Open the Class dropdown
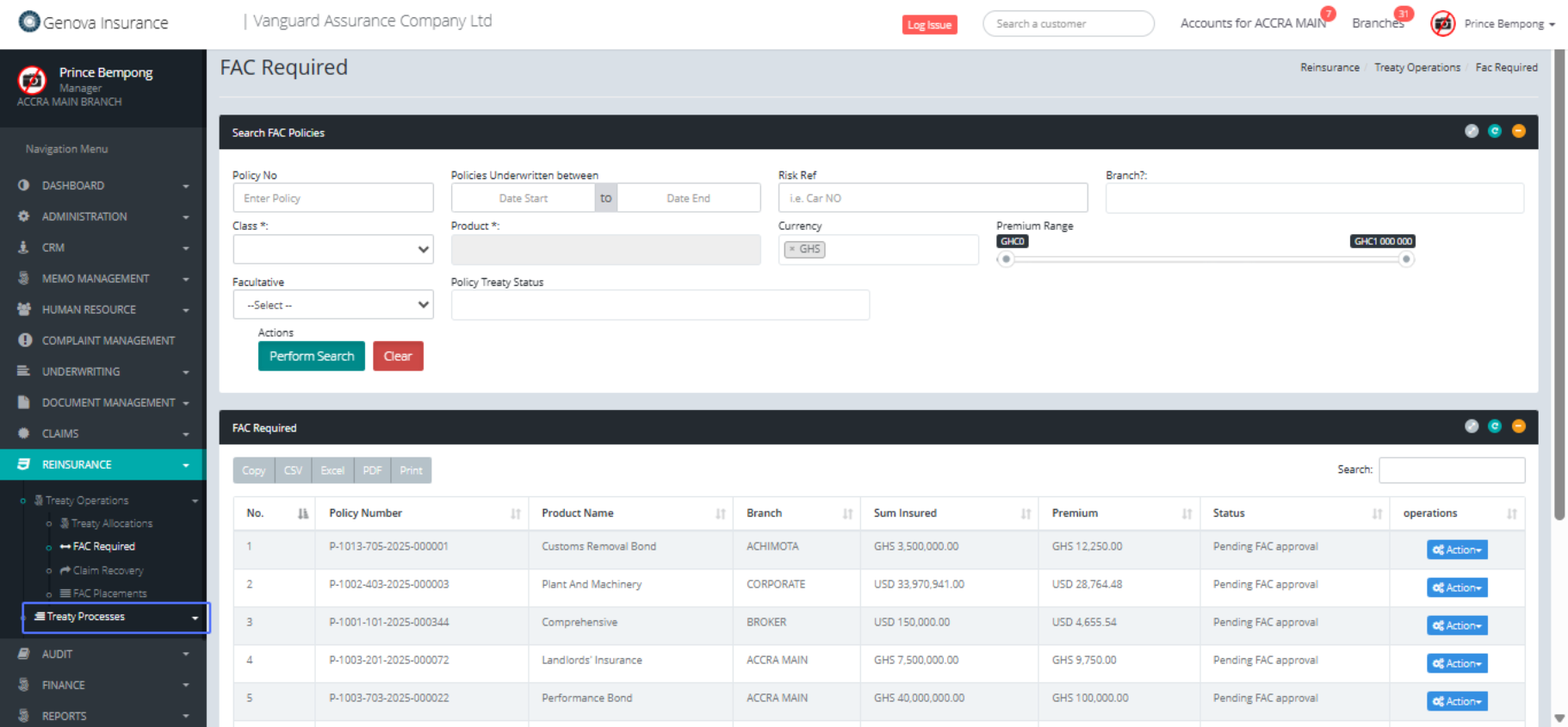 tap(332, 250)
